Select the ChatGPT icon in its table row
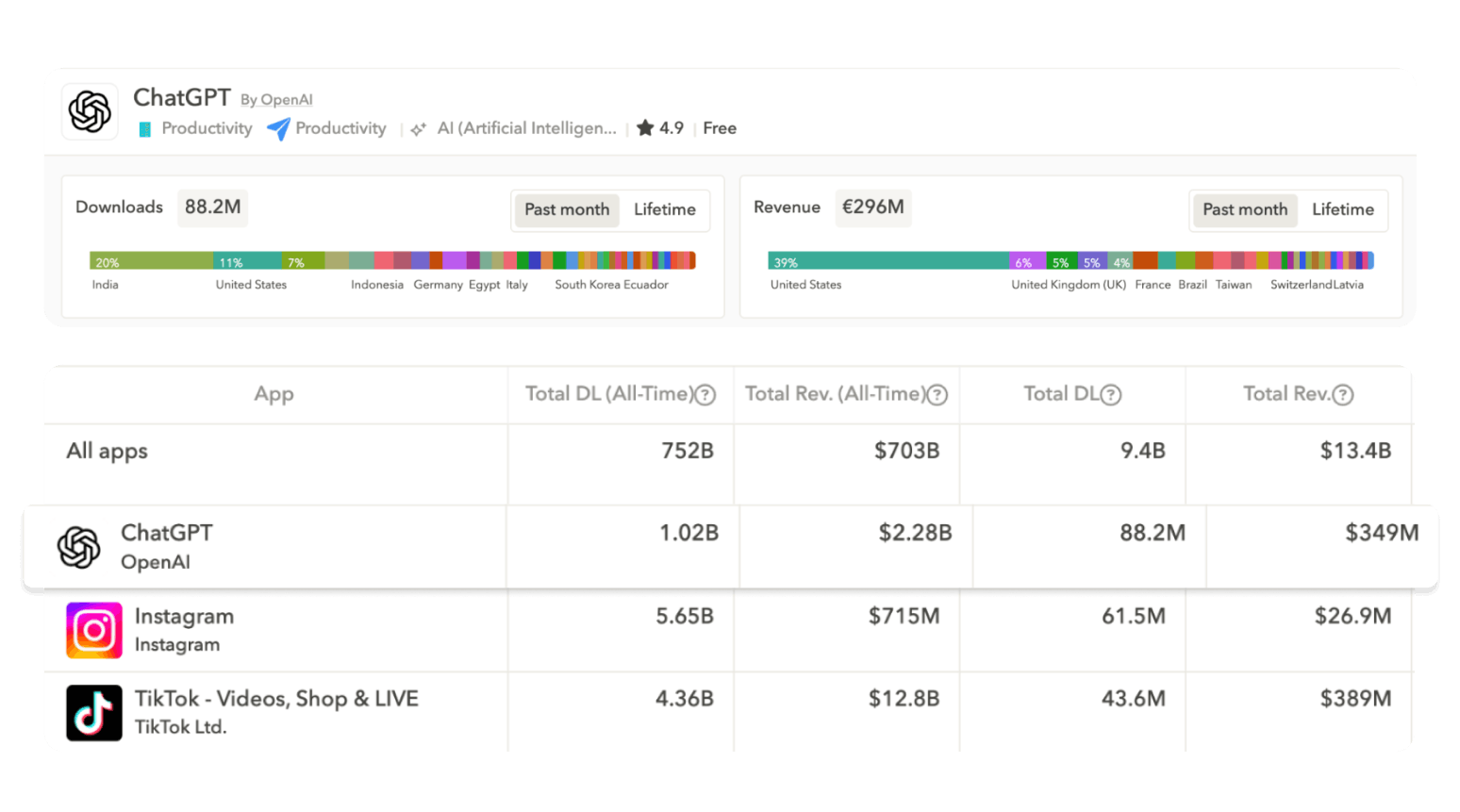Image resolution: width=1460 pixels, height=812 pixels. pyautogui.click(x=79, y=546)
